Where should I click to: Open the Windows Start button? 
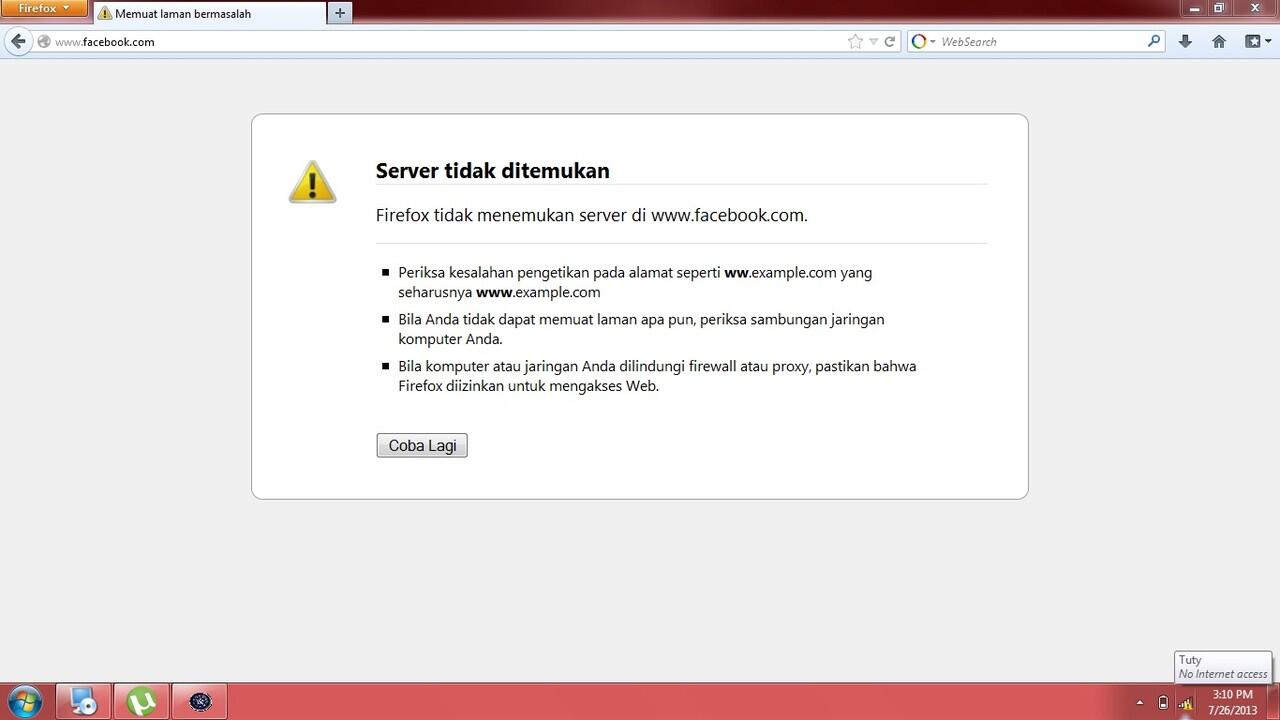tap(24, 702)
